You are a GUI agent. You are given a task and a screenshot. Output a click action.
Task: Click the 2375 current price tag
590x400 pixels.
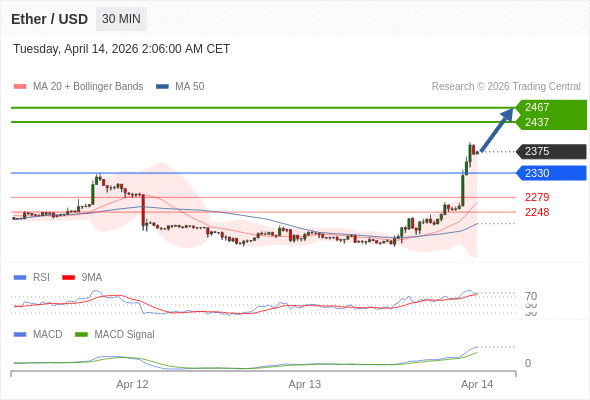click(551, 151)
